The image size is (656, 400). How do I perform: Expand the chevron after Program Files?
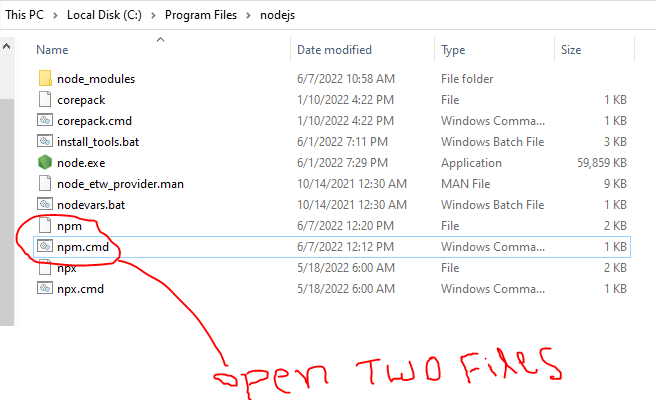click(249, 15)
